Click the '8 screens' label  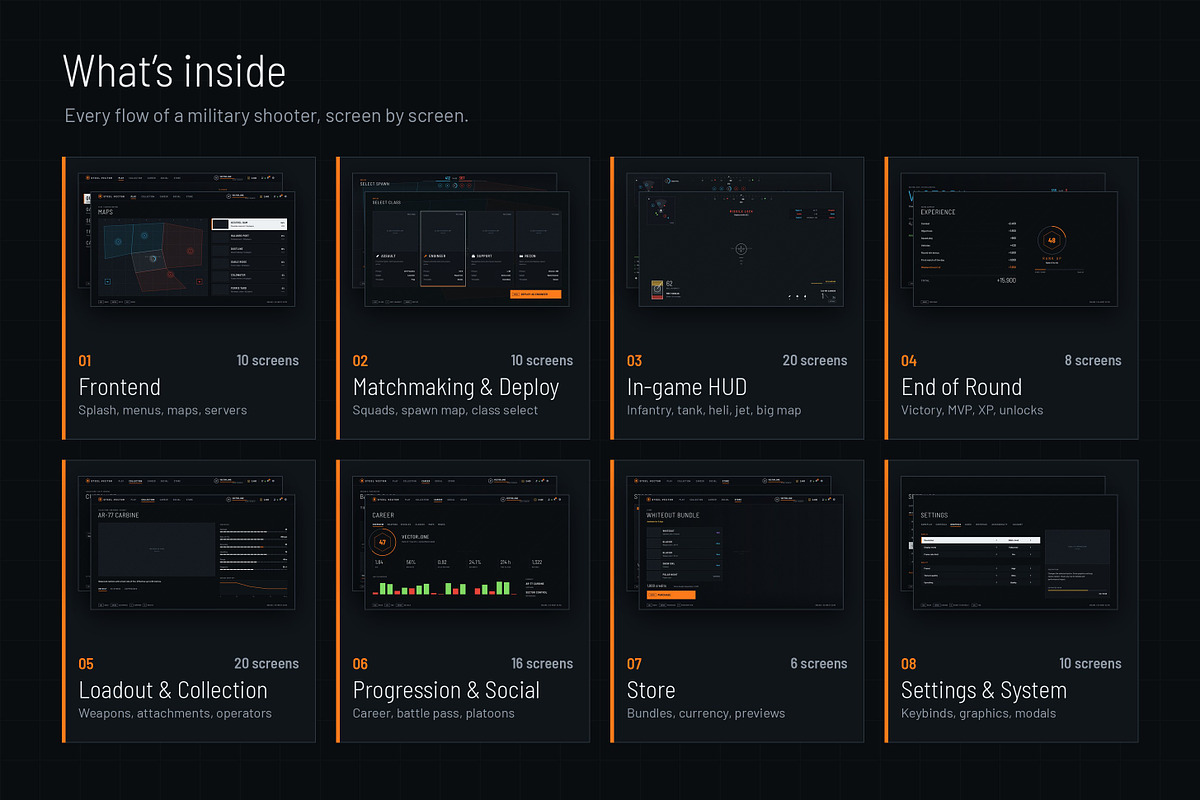(x=1093, y=360)
